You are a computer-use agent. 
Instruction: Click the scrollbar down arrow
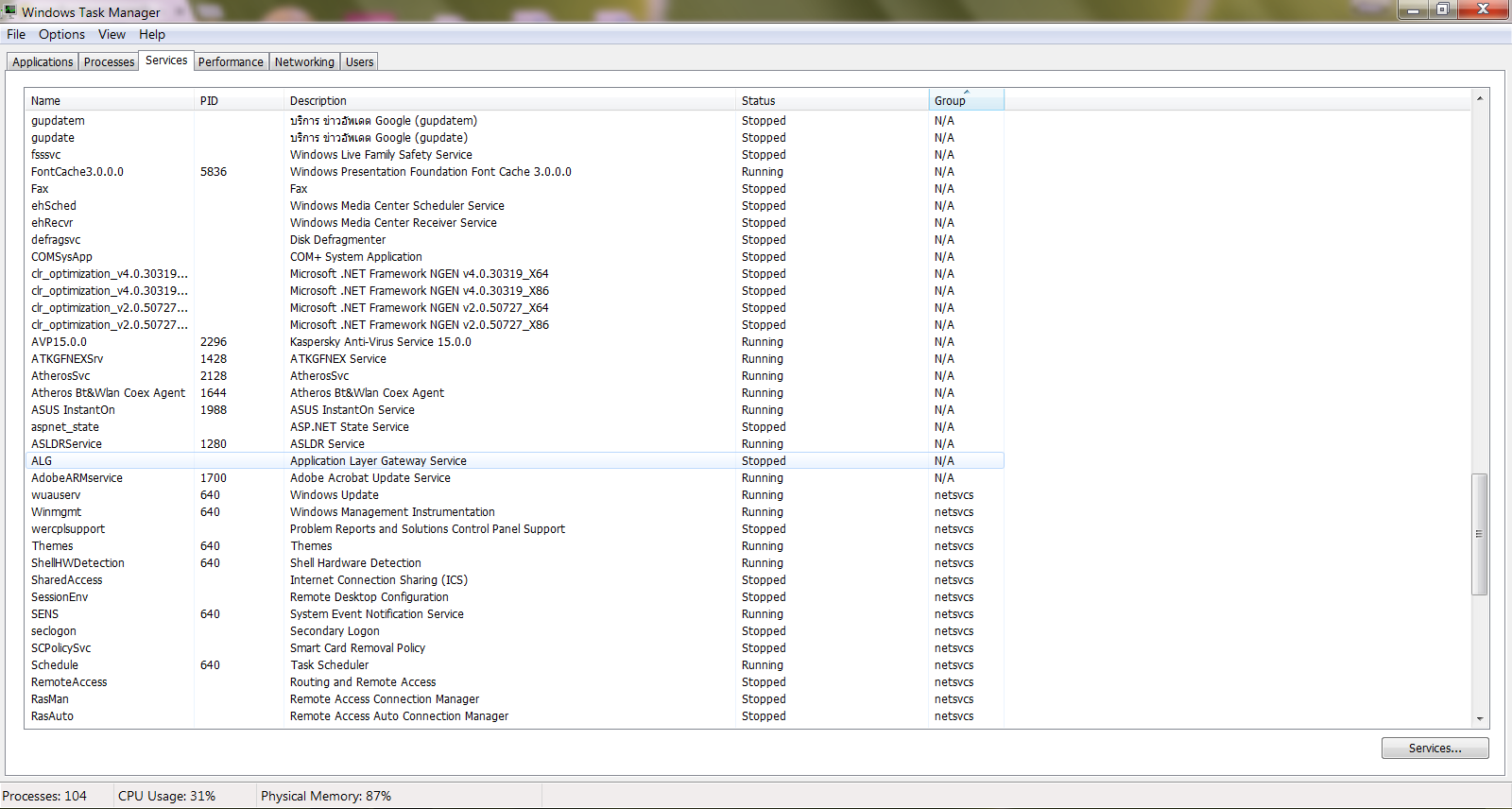pos(1480,719)
